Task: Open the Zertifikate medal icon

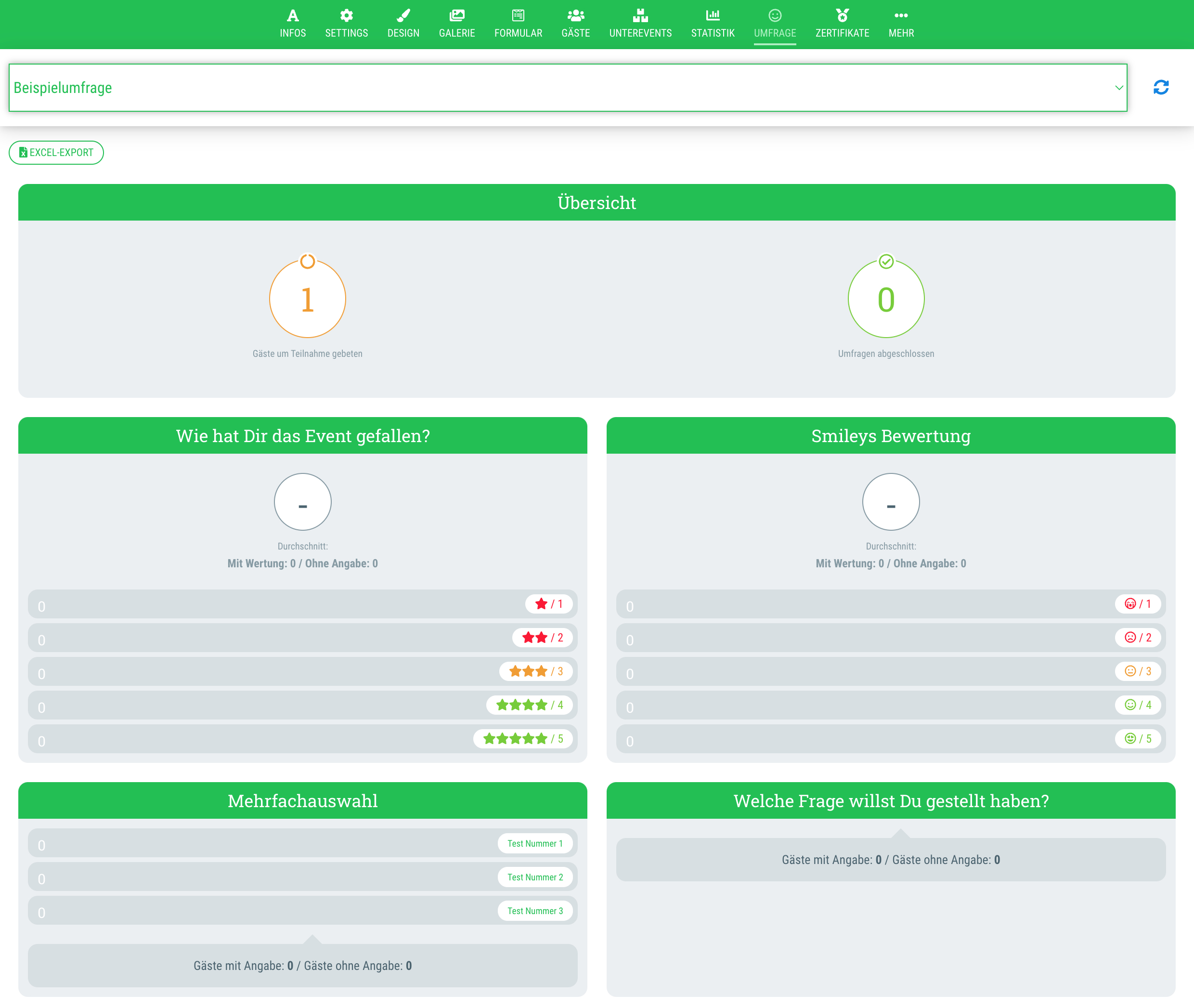Action: [x=842, y=15]
